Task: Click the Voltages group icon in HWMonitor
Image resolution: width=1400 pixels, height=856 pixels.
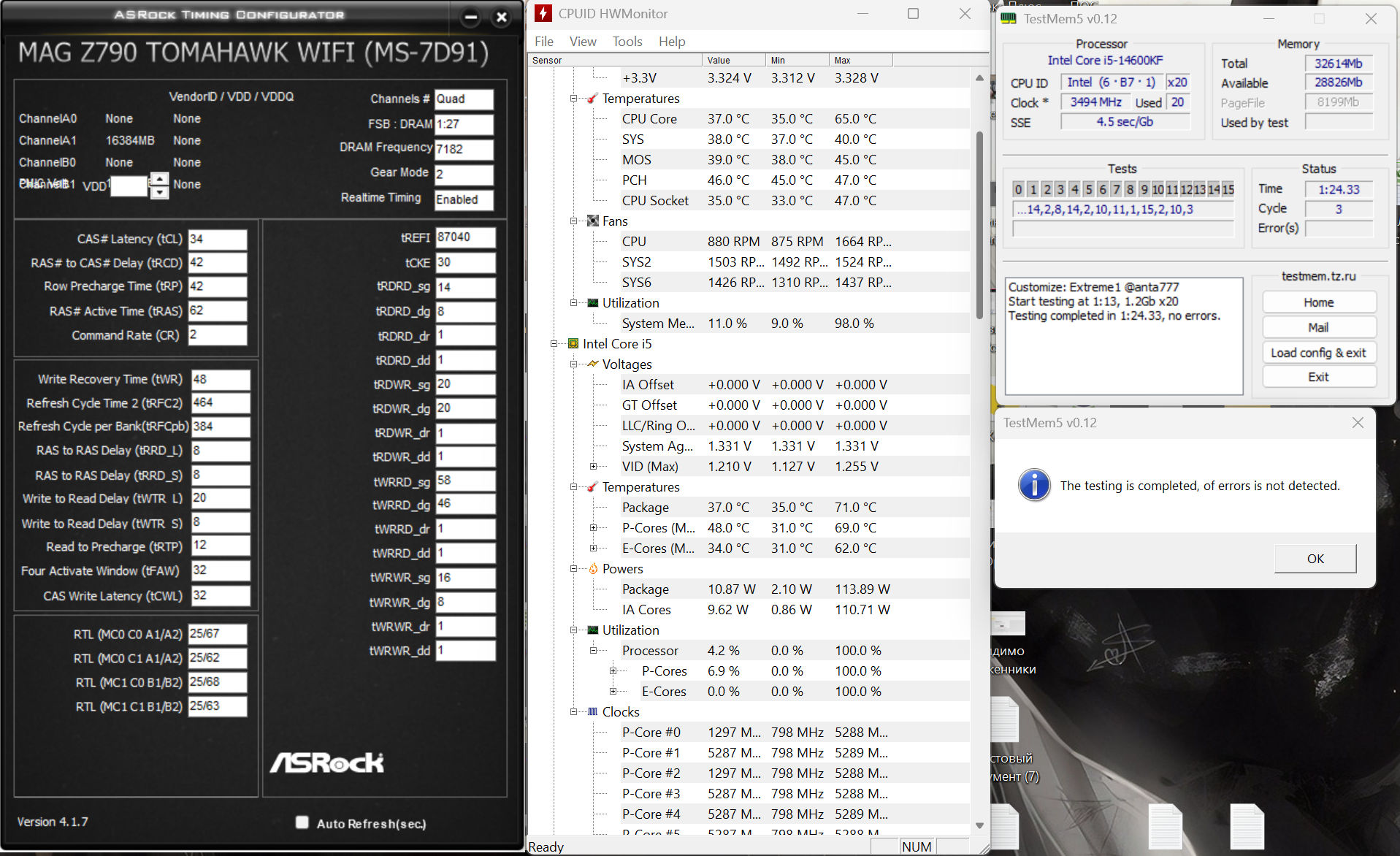Action: click(x=593, y=364)
